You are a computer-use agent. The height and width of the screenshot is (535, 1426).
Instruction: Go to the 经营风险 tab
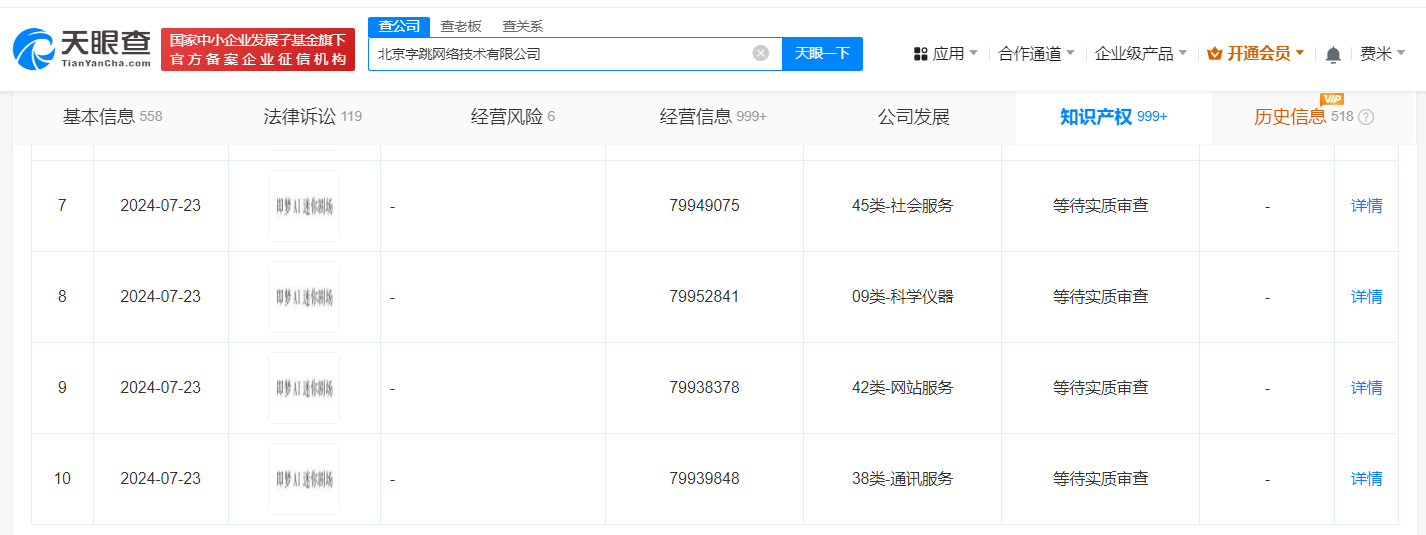pyautogui.click(x=512, y=117)
